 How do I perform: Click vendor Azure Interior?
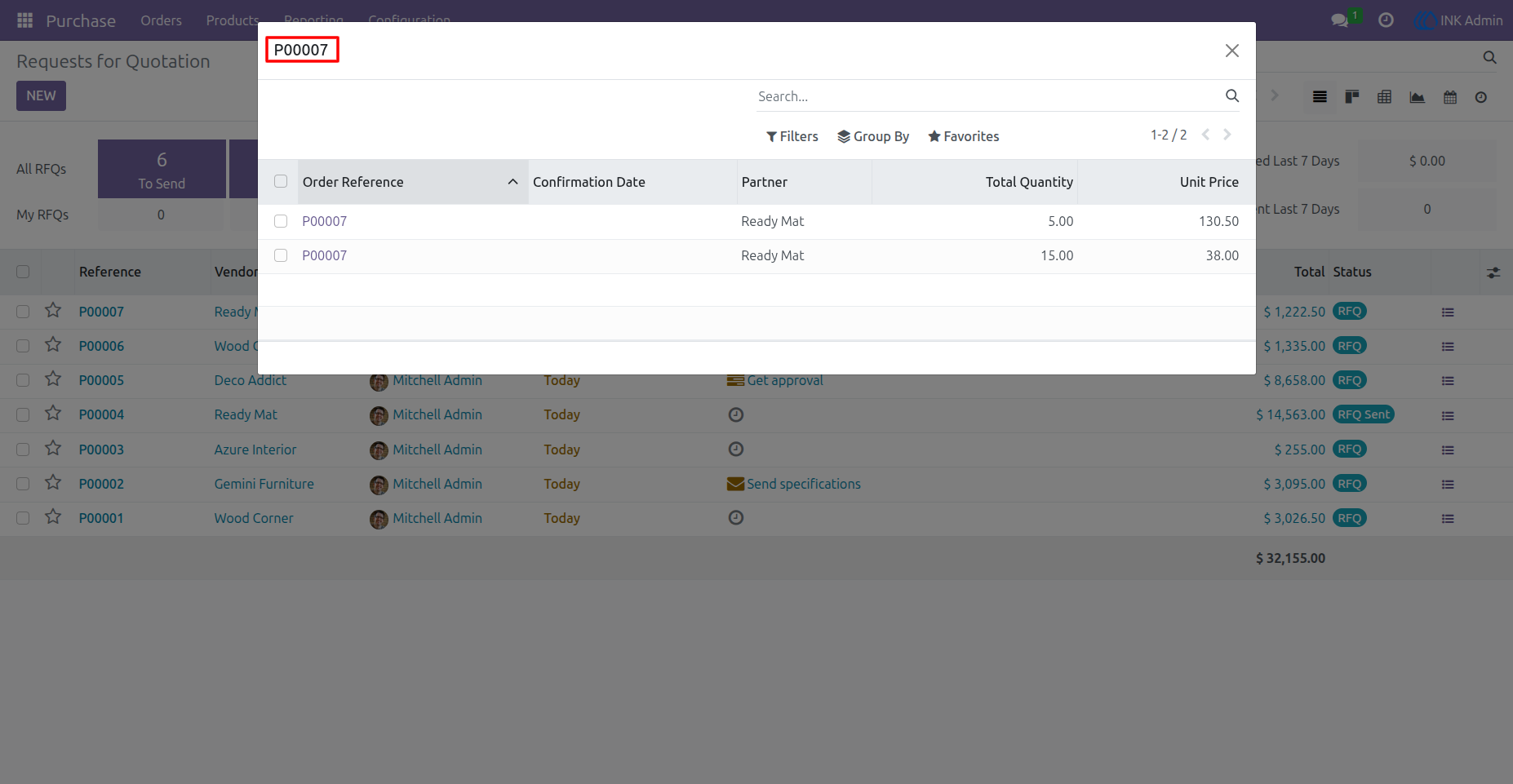coord(255,450)
